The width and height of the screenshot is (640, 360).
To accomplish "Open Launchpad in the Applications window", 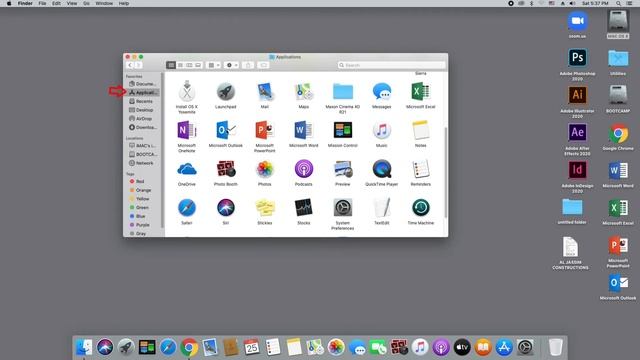I will click(226, 92).
